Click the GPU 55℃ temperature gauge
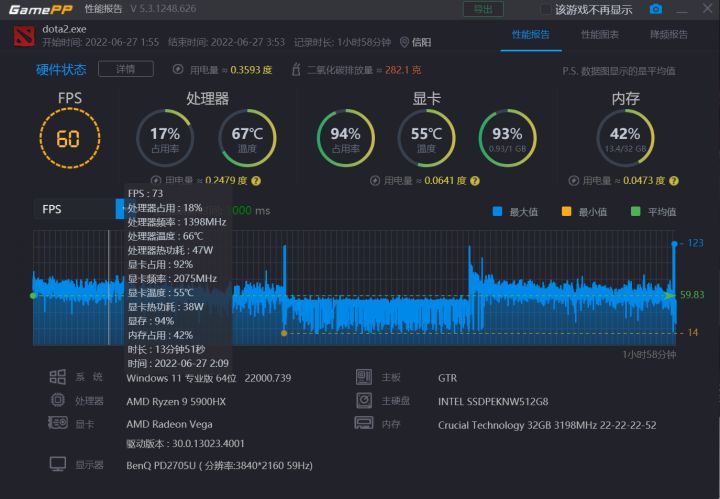The height and width of the screenshot is (499, 720). (427, 138)
